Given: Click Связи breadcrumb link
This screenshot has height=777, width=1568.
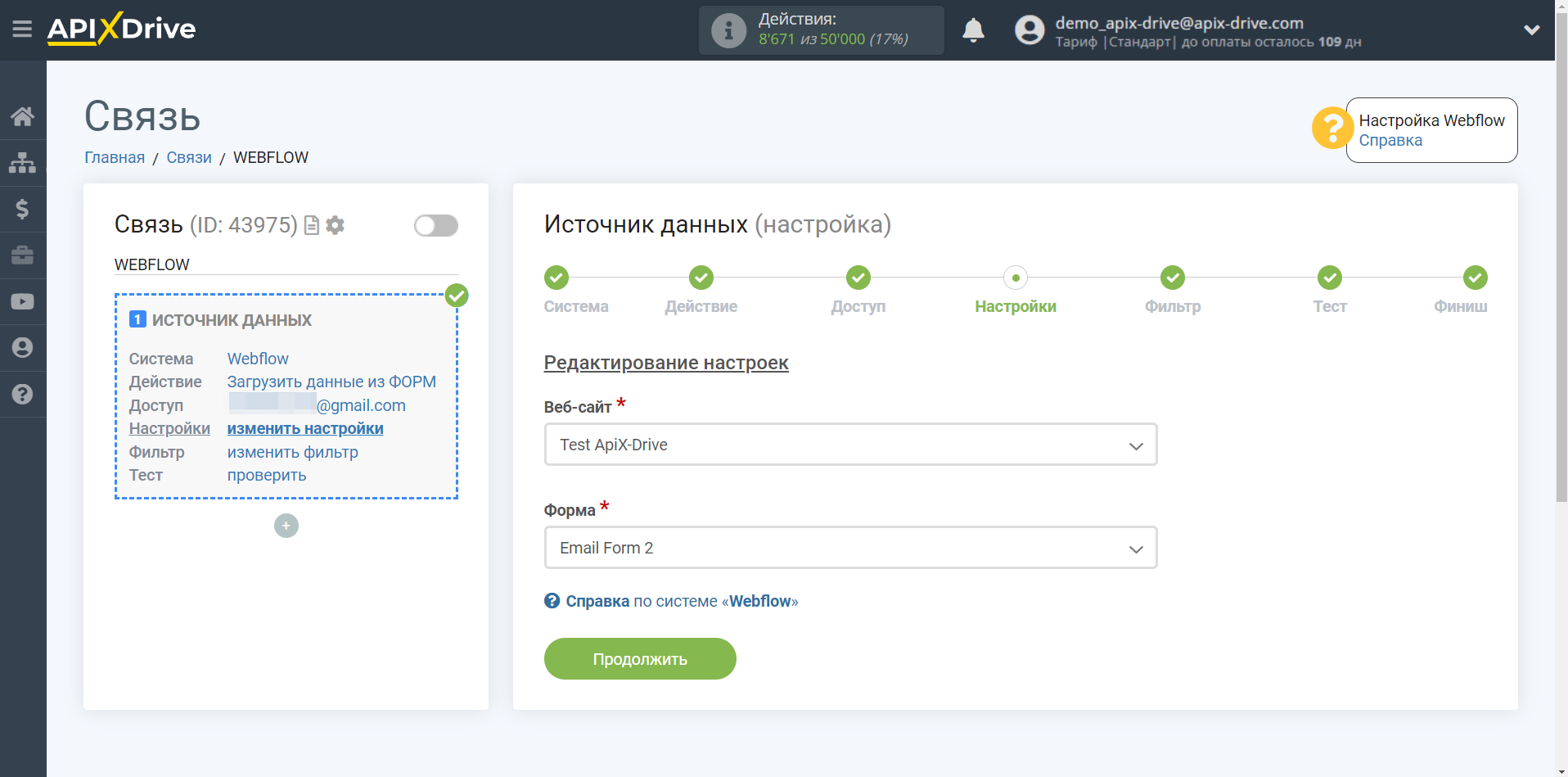Looking at the screenshot, I should click(x=189, y=158).
